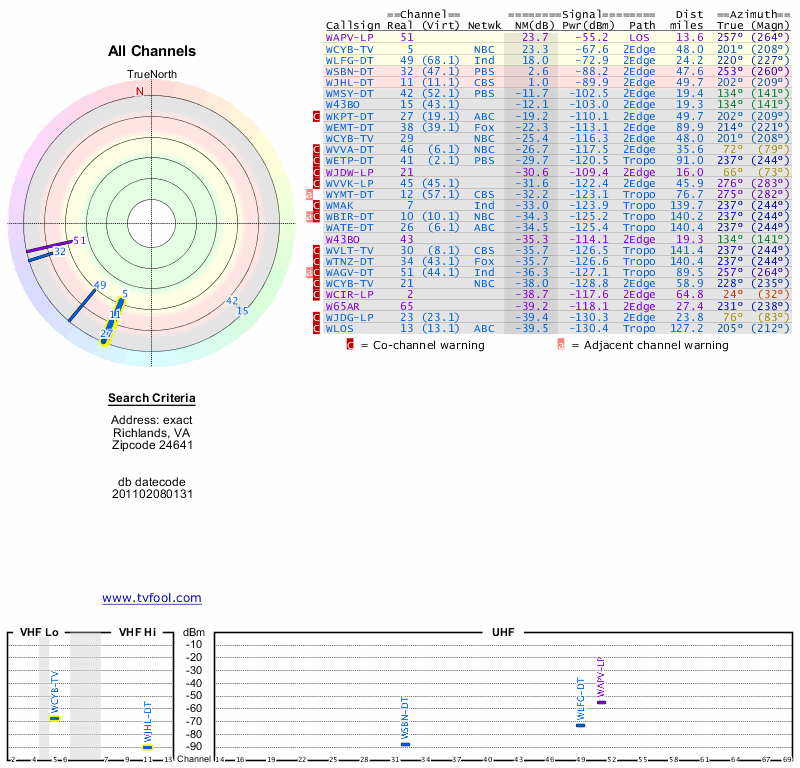Screen dimensions: 800x768
Task: Click the WSBN-DT callsign entry
Action: tap(350, 71)
